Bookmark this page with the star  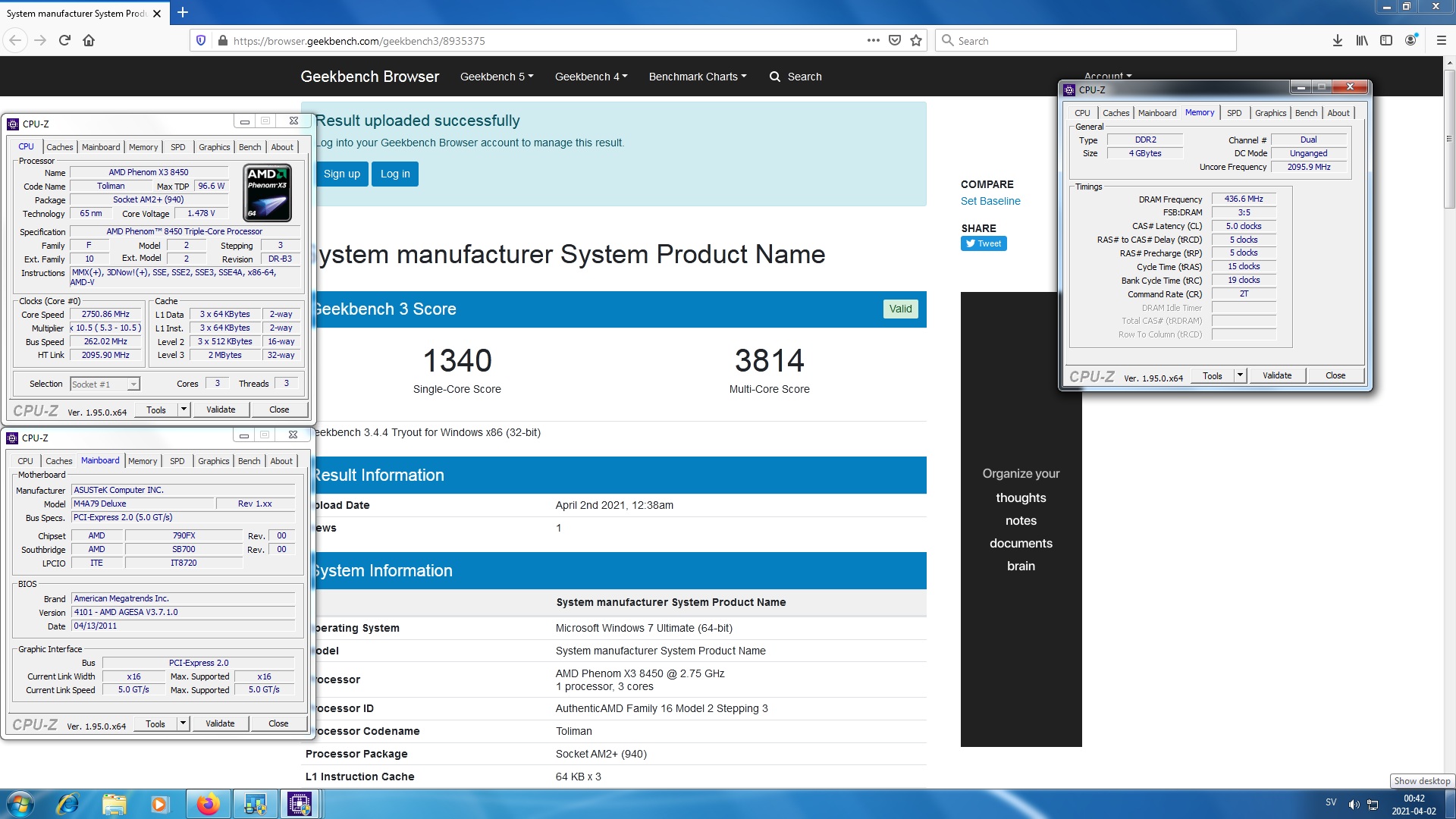pyautogui.click(x=916, y=40)
